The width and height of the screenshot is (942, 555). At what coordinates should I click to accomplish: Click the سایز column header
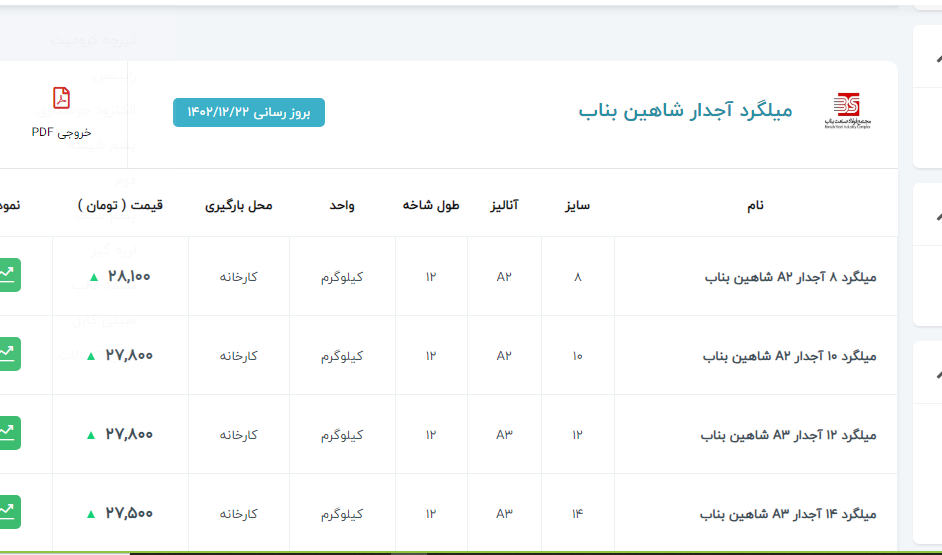click(577, 205)
